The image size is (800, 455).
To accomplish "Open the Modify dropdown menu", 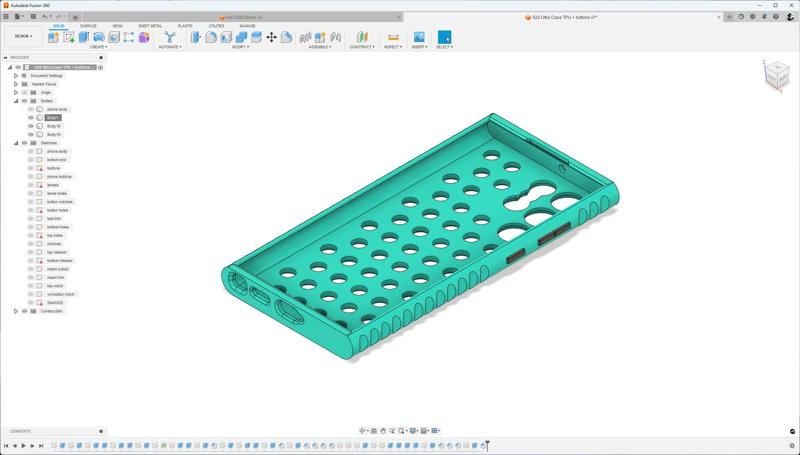I will (x=240, y=47).
